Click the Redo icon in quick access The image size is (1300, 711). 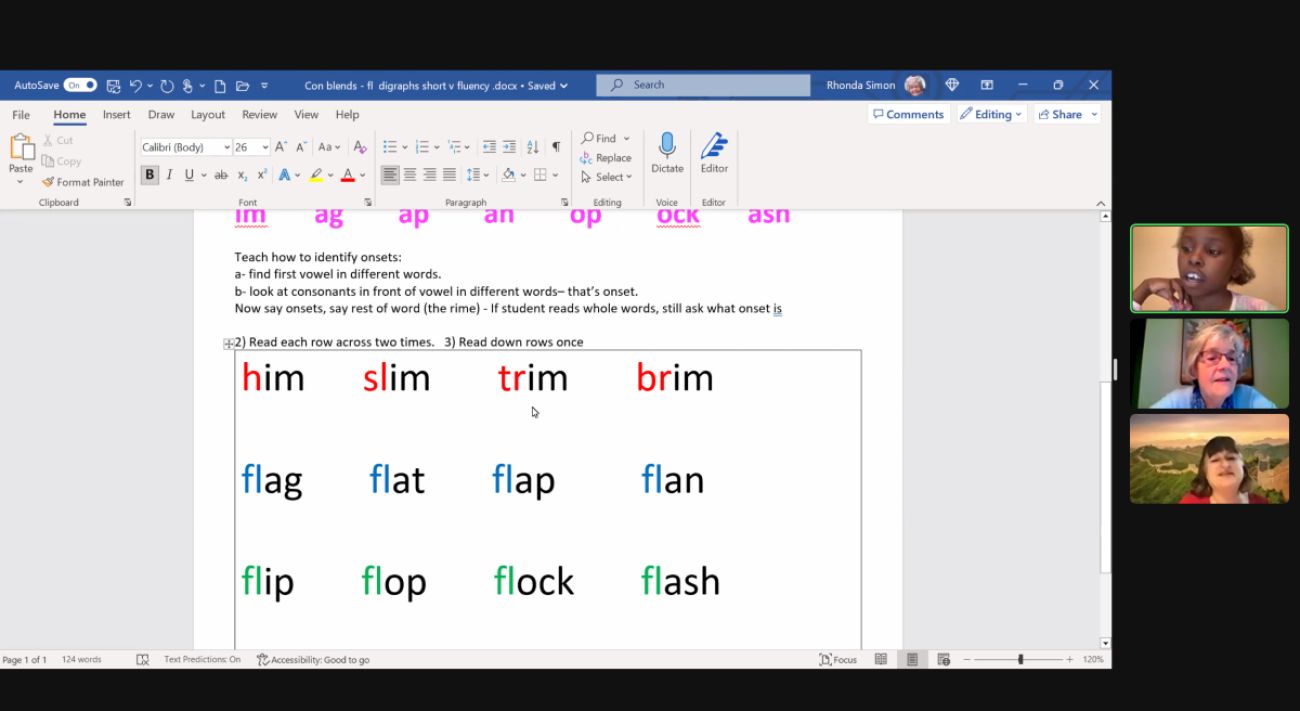point(167,85)
